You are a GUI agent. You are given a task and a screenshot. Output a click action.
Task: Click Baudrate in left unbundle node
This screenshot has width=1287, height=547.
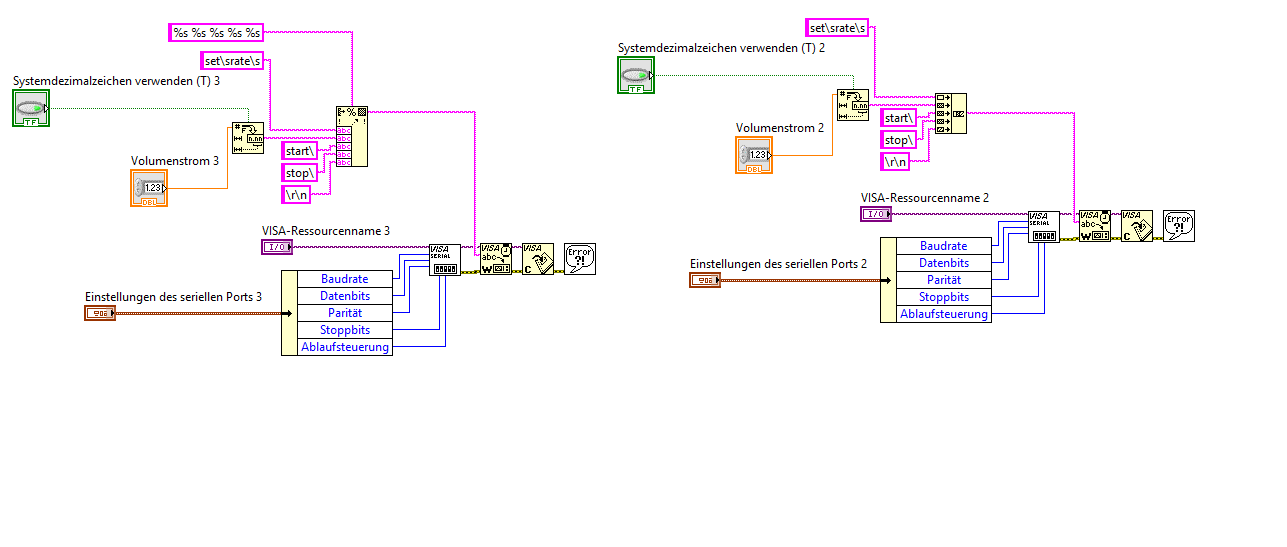345,279
